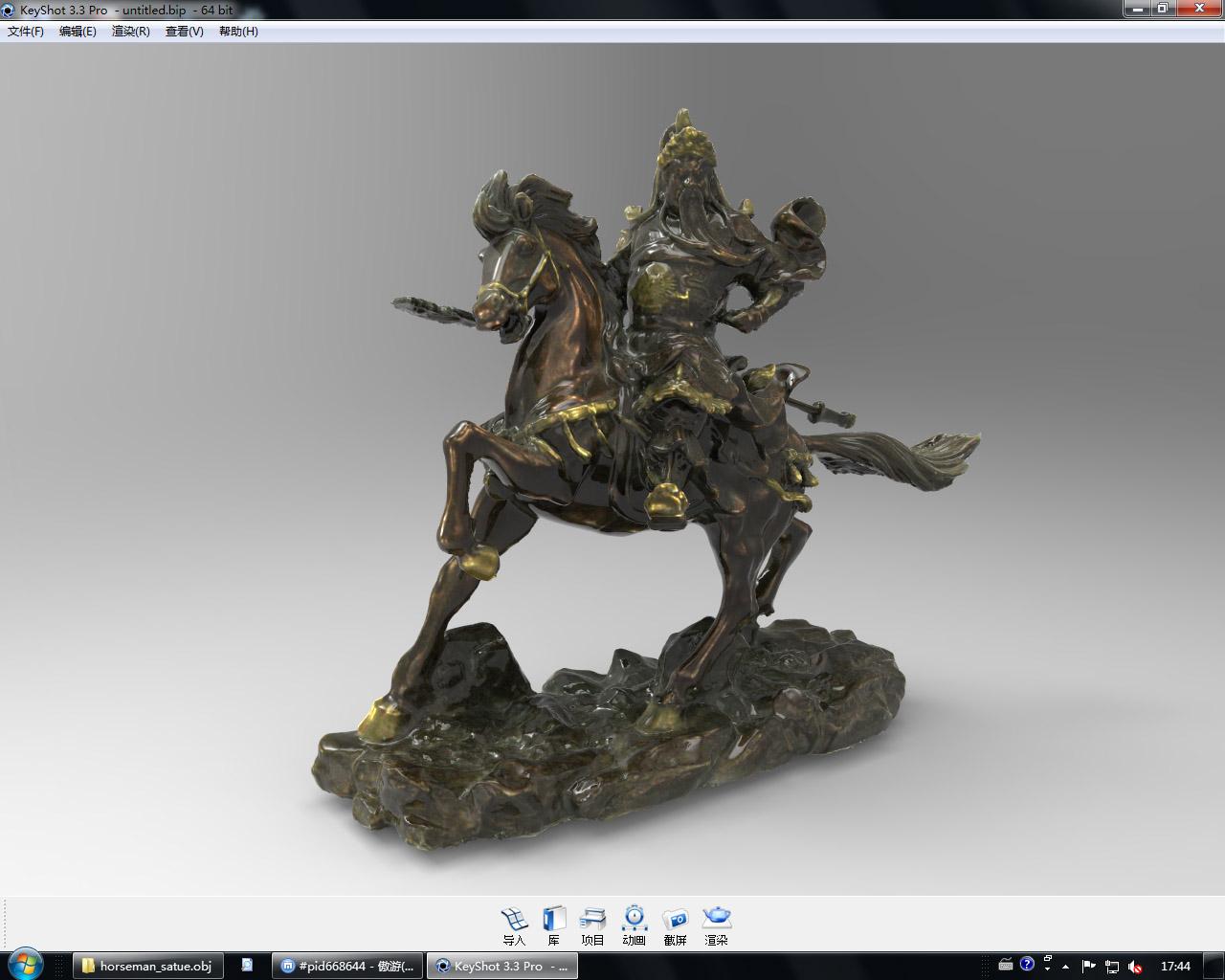1225x980 pixels.
Task: Open the 查看(V) menu
Action: pos(185,32)
